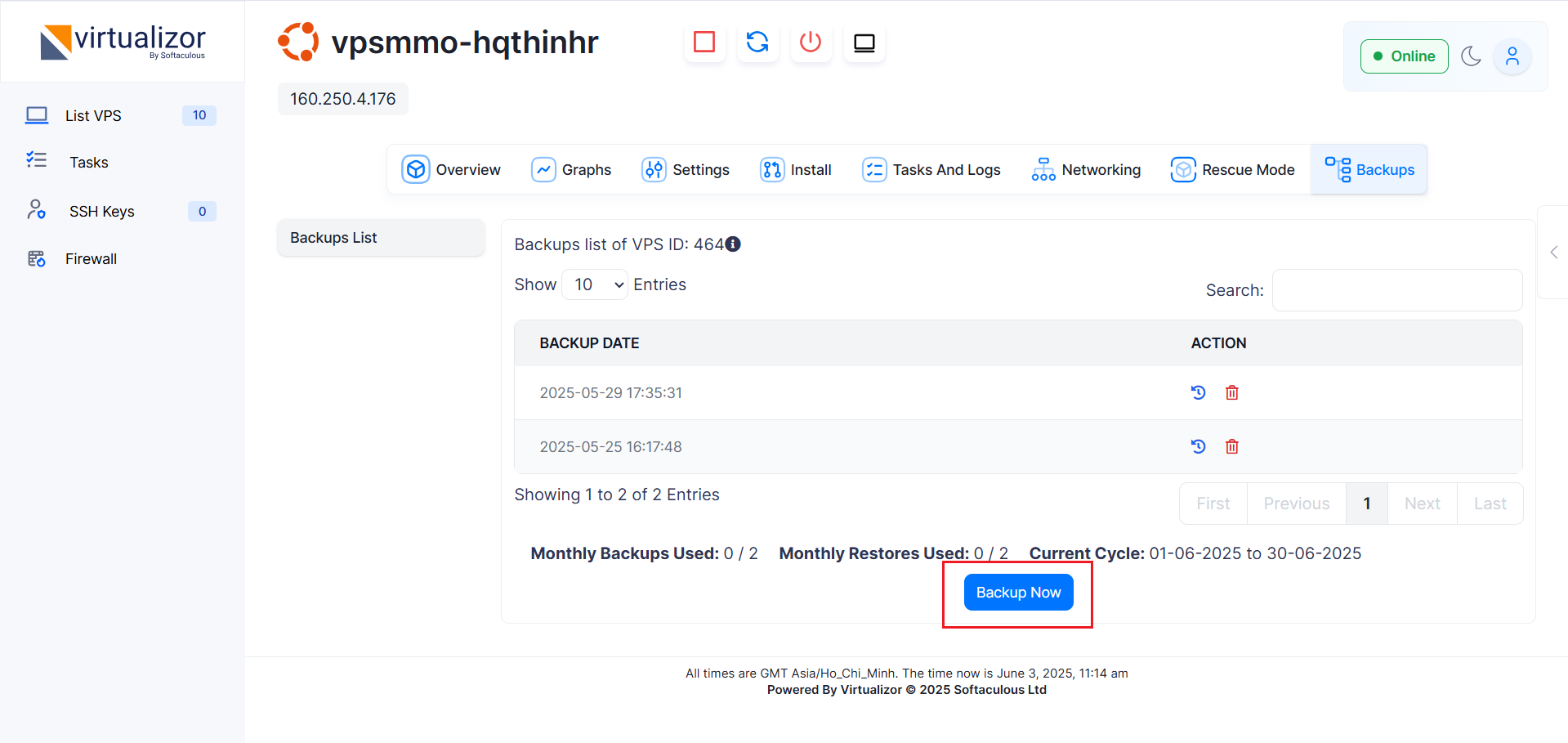The image size is (1568, 743).
Task: Restore the 2025-05-29 17:35:31 backup
Action: click(x=1198, y=392)
